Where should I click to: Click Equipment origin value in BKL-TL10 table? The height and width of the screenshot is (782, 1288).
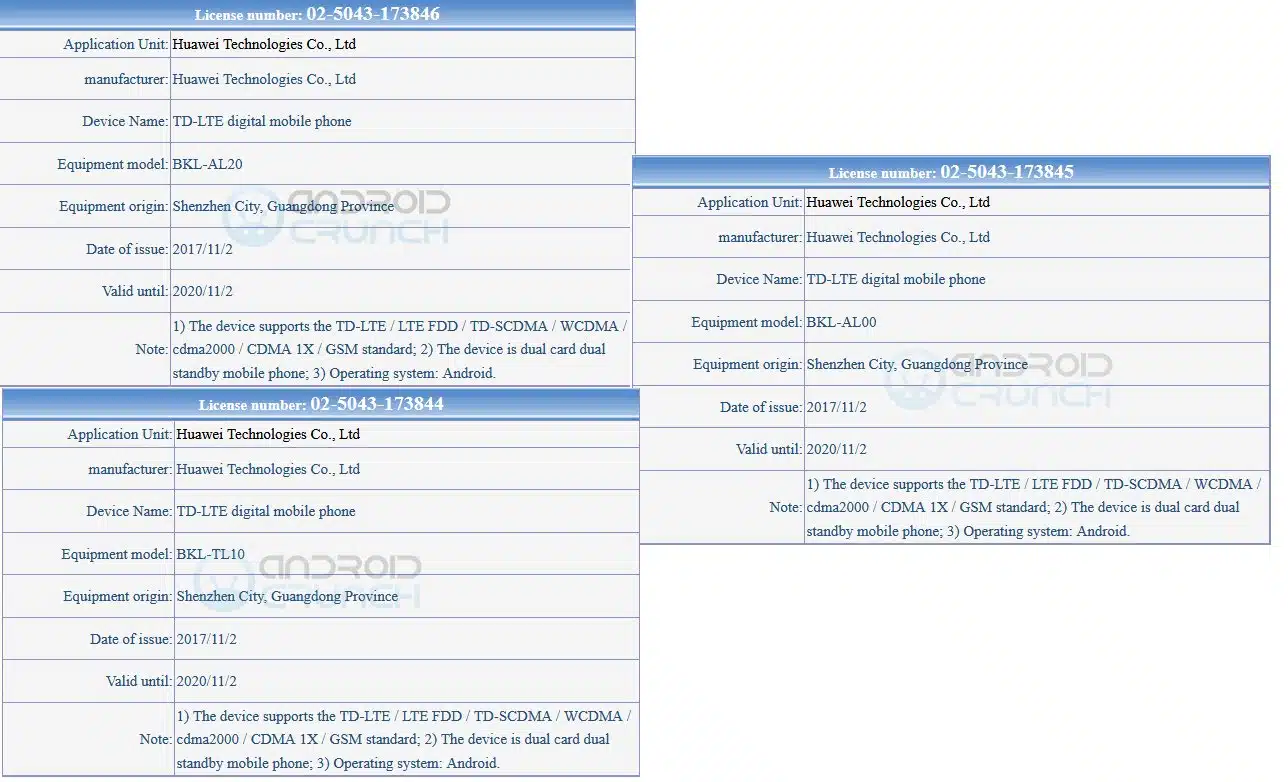(x=287, y=596)
